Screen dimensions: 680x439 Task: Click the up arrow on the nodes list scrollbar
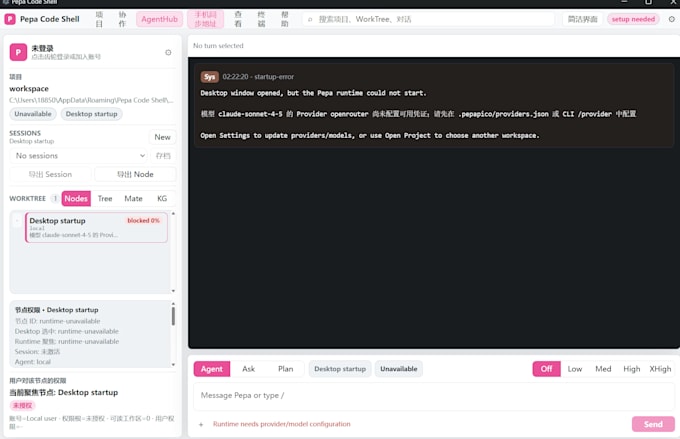coord(173,213)
